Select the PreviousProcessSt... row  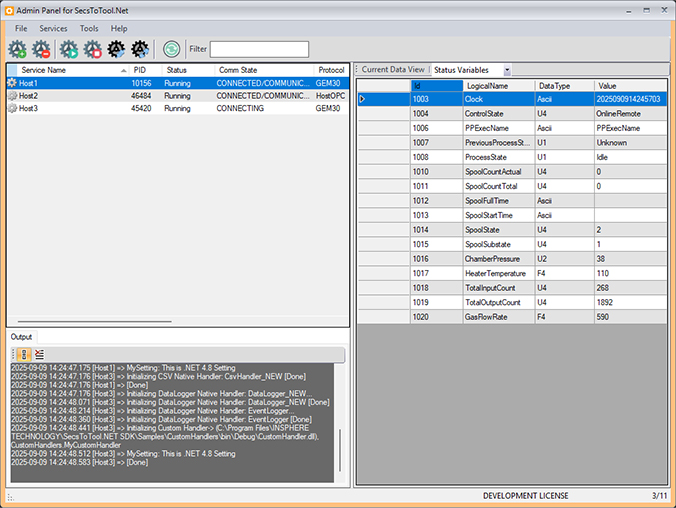click(x=512, y=143)
